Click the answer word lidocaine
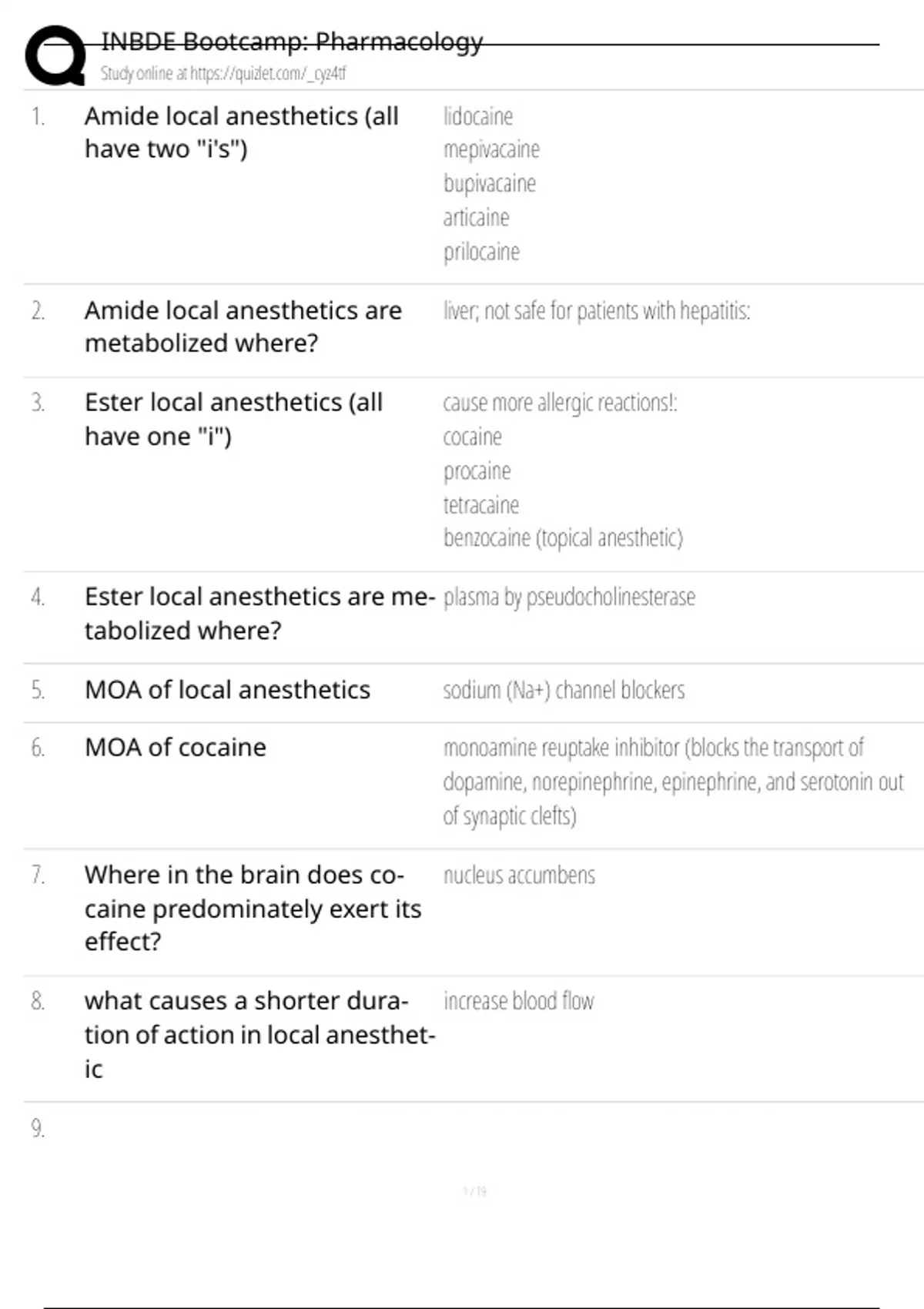The image size is (924, 1309). (x=478, y=116)
